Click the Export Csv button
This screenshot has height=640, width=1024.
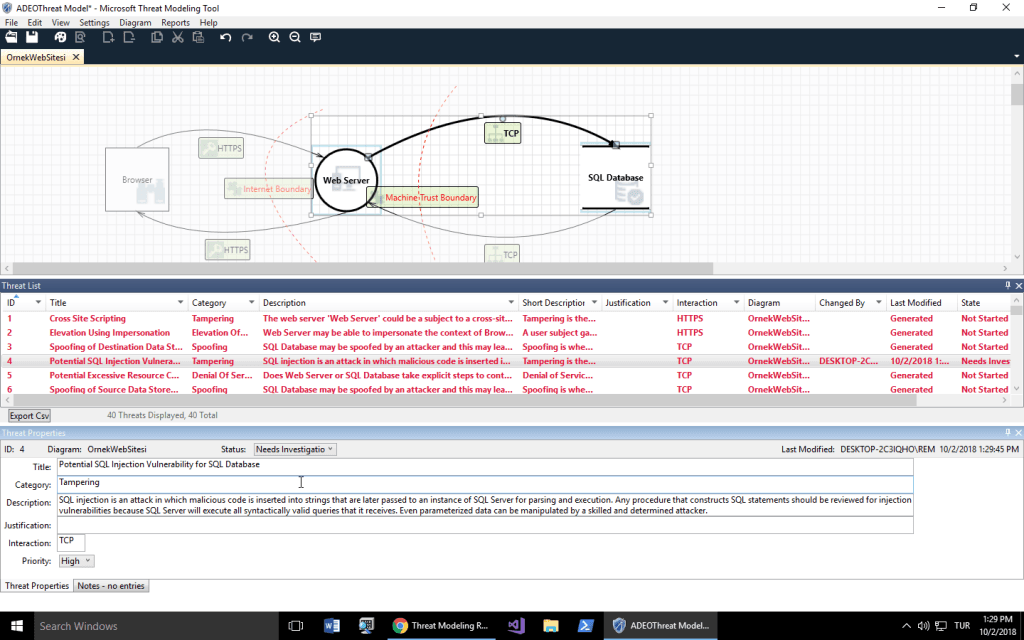(x=29, y=415)
